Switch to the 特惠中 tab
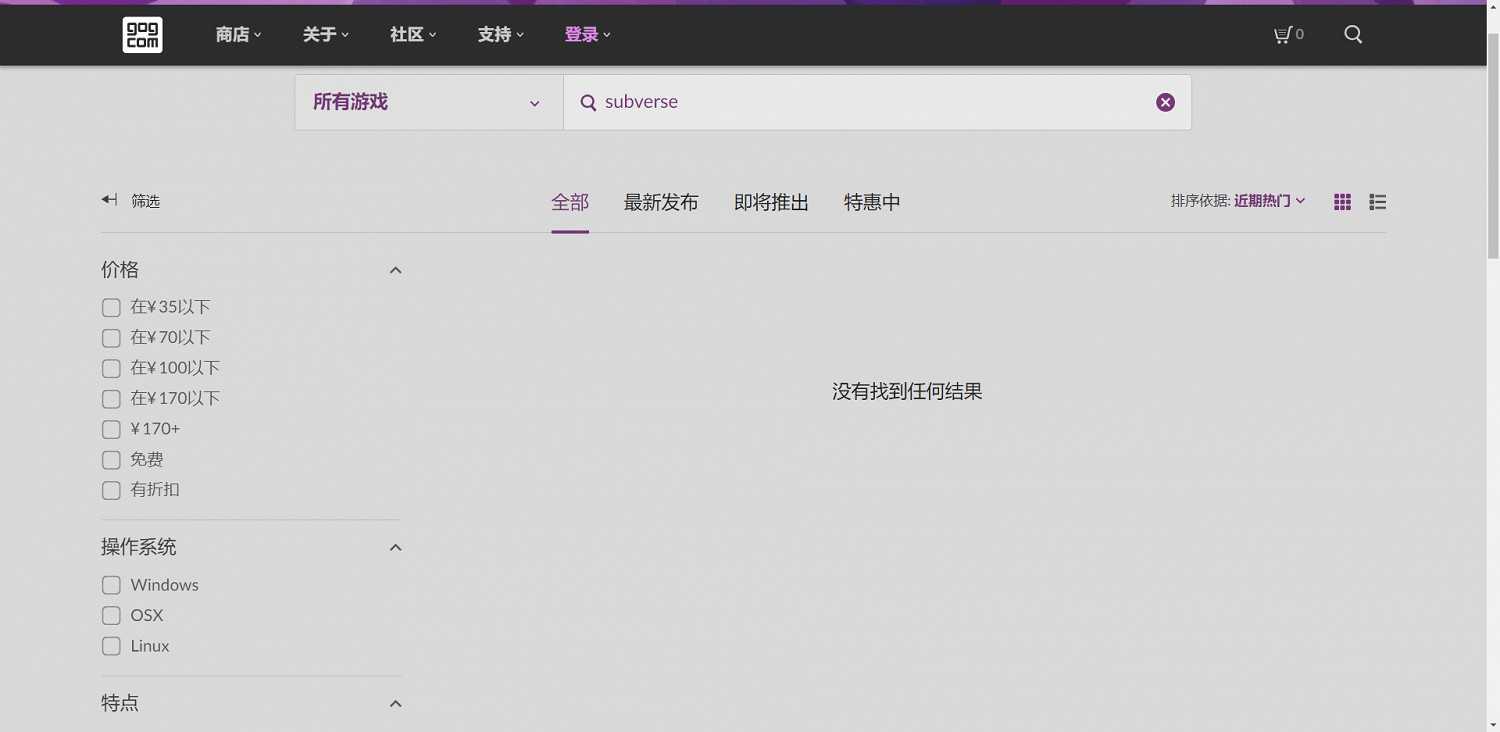Viewport: 1500px width, 732px height. [871, 203]
